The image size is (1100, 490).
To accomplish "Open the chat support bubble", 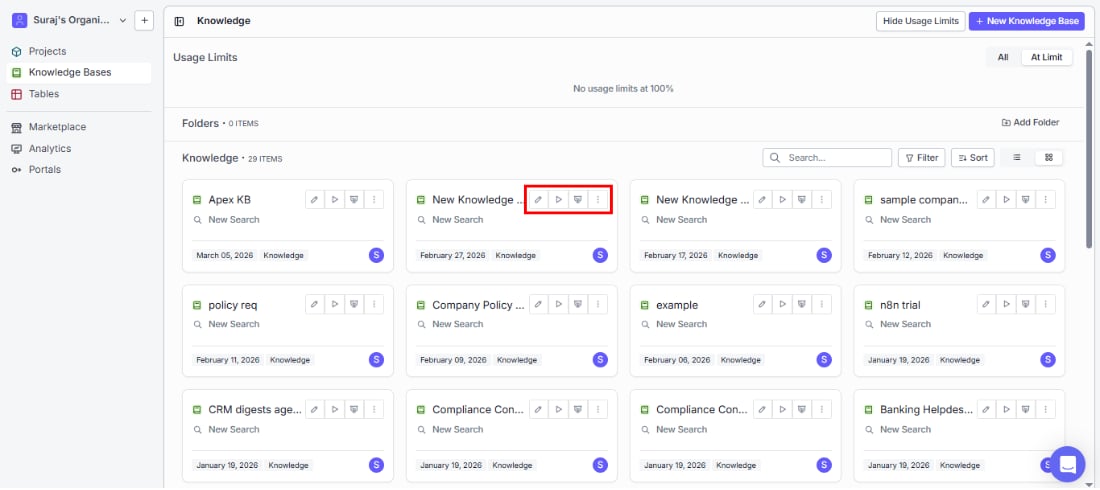I will [x=1067, y=464].
